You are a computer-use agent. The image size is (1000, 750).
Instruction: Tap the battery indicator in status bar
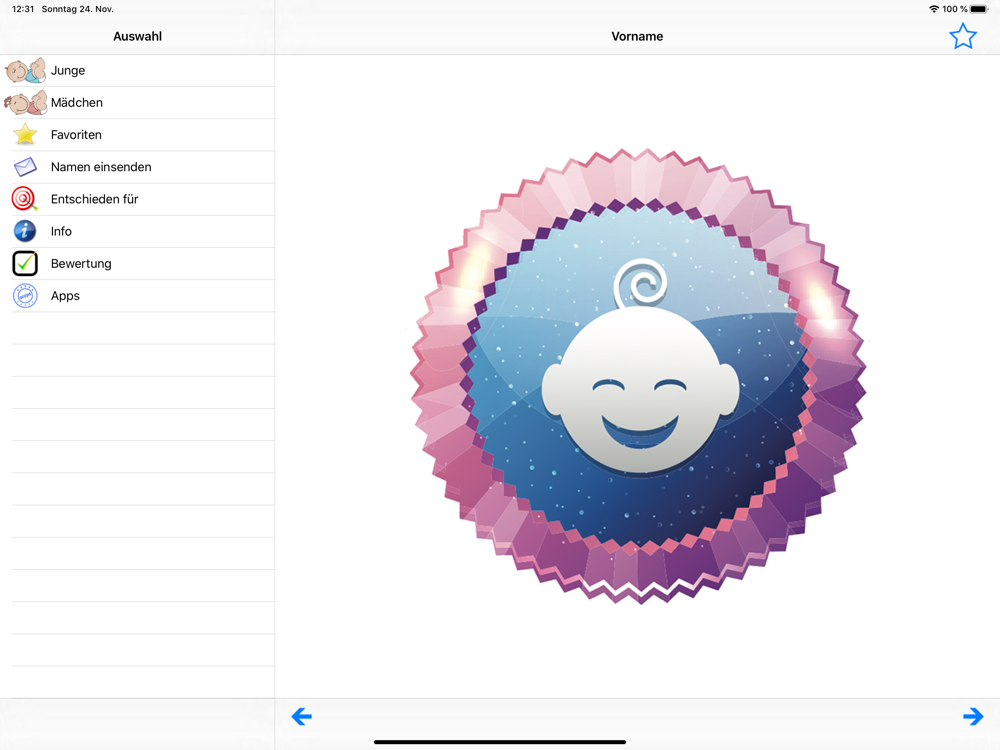pyautogui.click(x=979, y=9)
